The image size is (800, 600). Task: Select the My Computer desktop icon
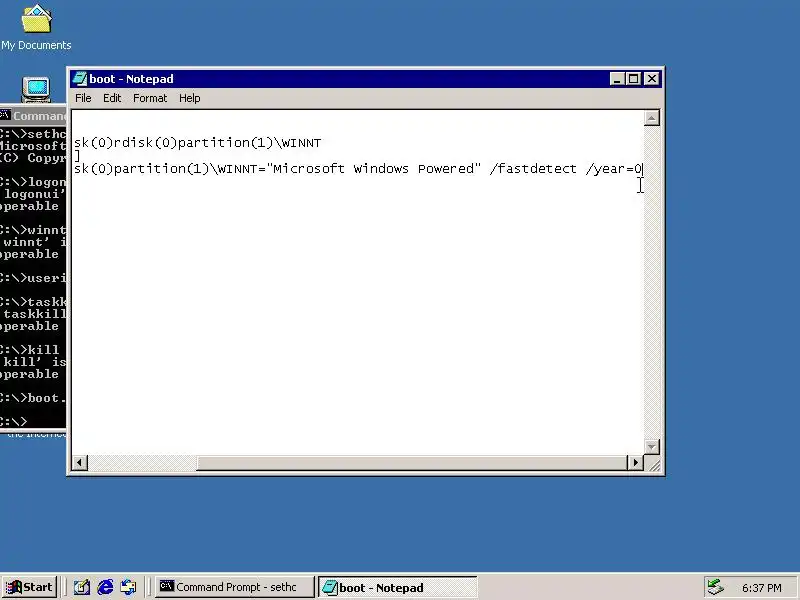coord(36,89)
